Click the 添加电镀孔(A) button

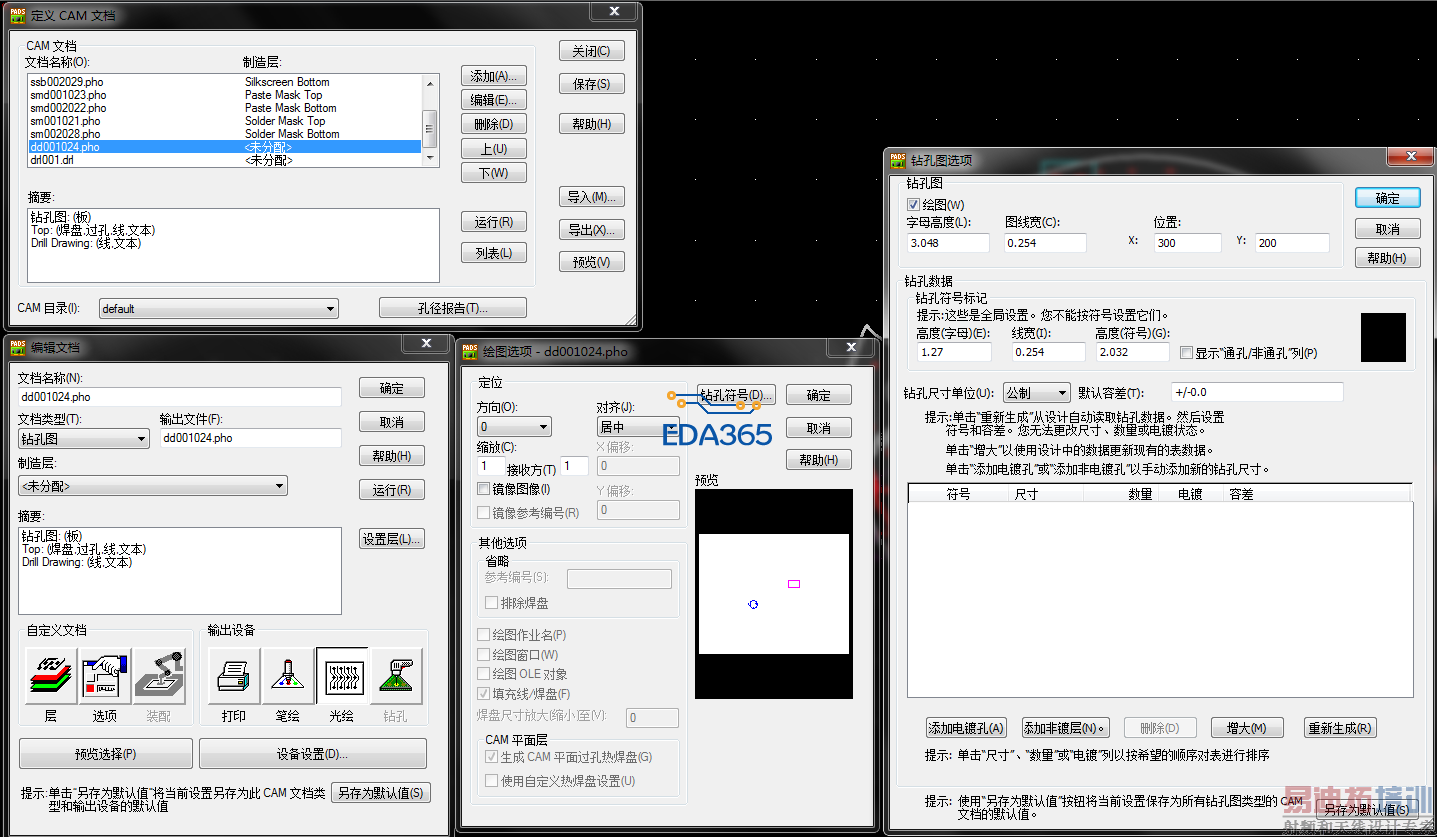[967, 728]
